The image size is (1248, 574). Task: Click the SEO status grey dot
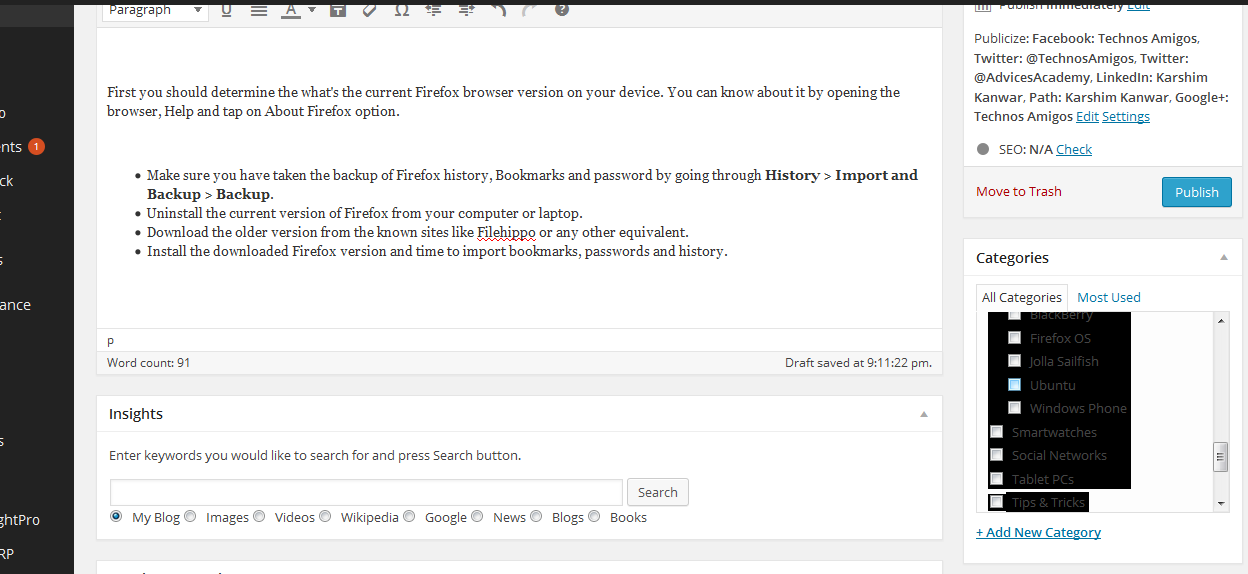983,149
